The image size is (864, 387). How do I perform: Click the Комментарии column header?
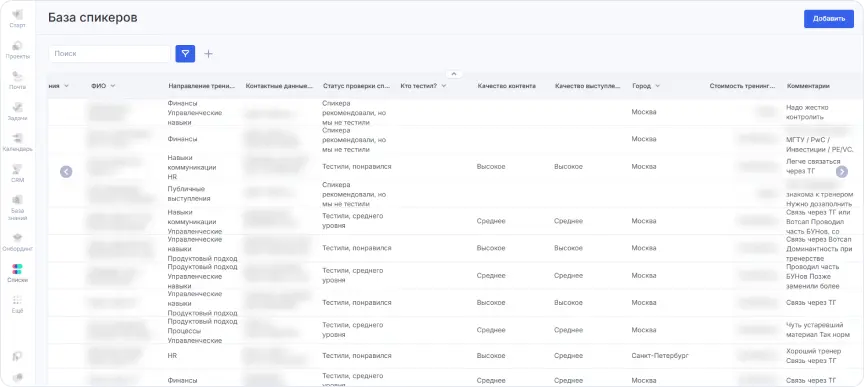pos(808,86)
